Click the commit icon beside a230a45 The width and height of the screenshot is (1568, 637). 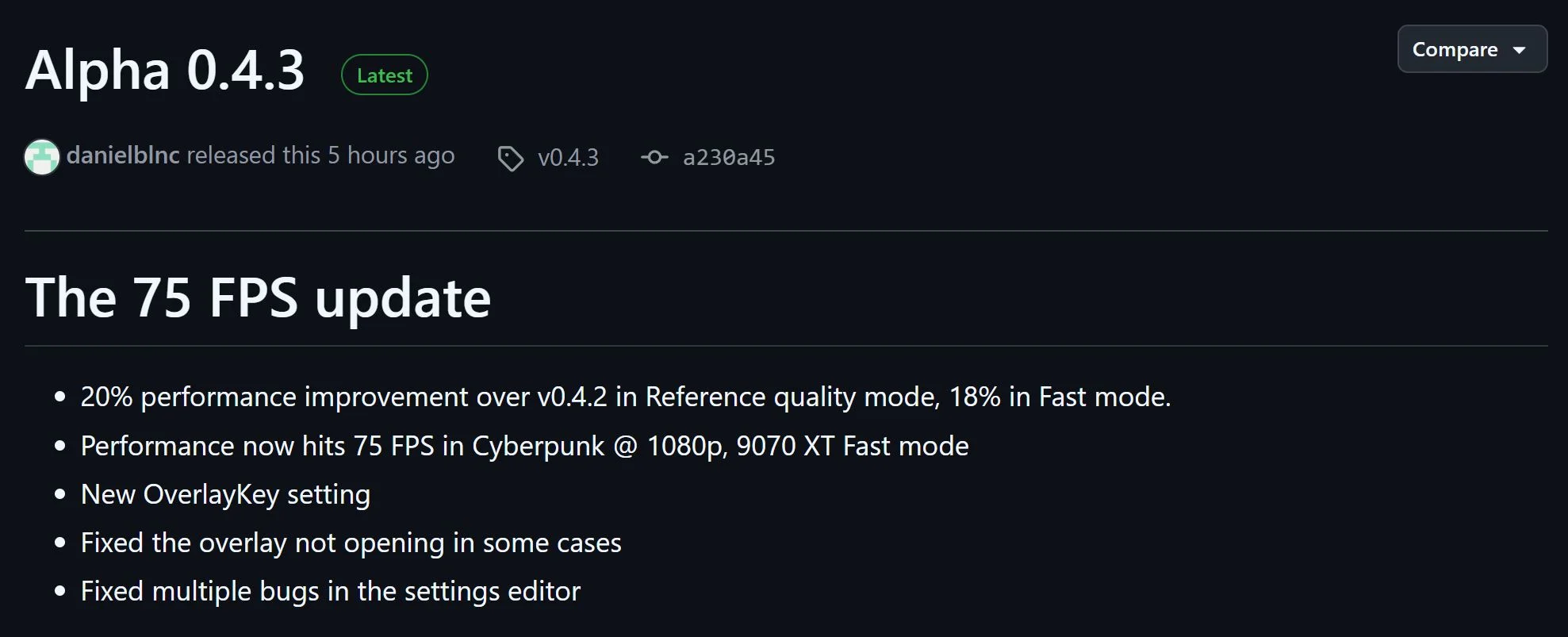tap(654, 157)
